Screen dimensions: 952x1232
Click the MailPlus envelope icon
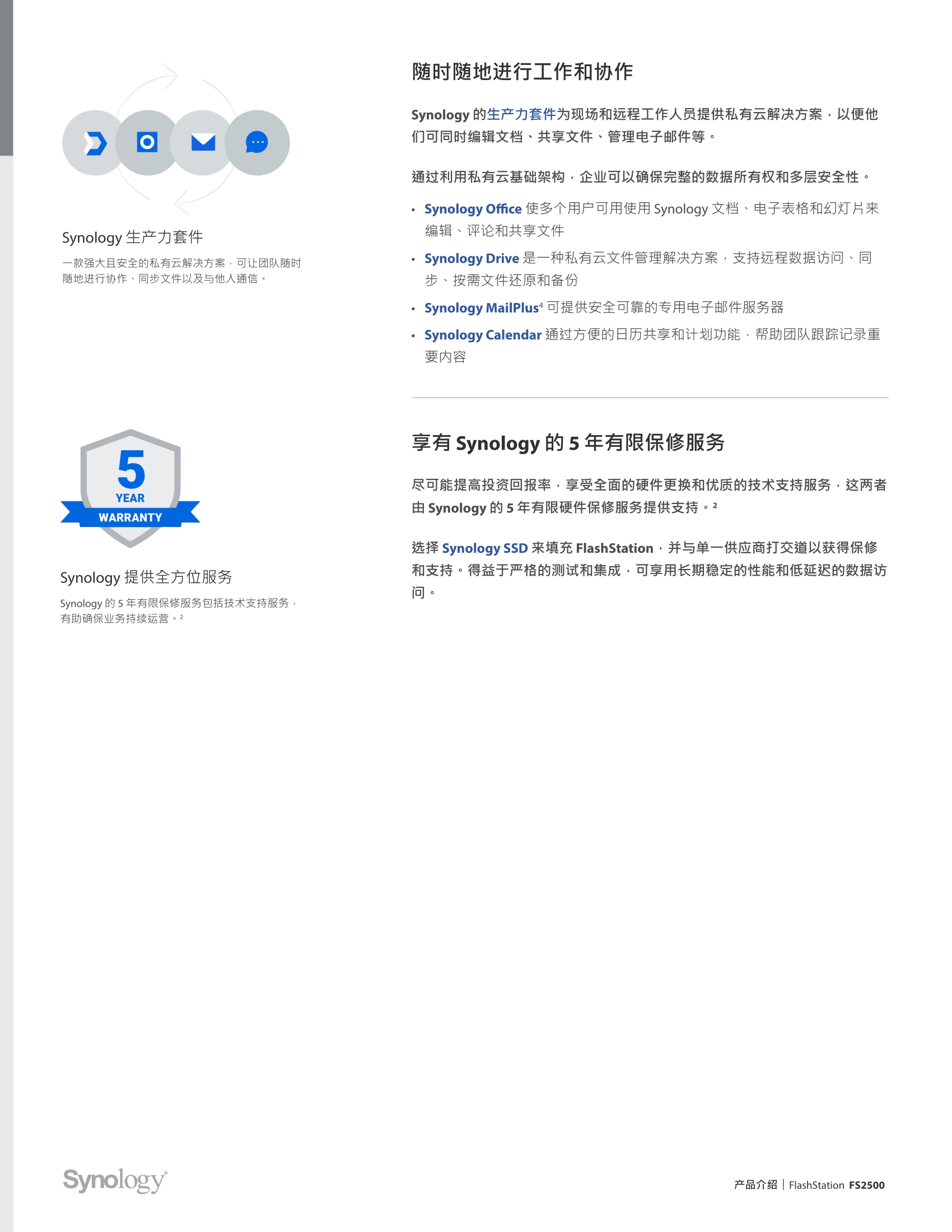[x=203, y=143]
